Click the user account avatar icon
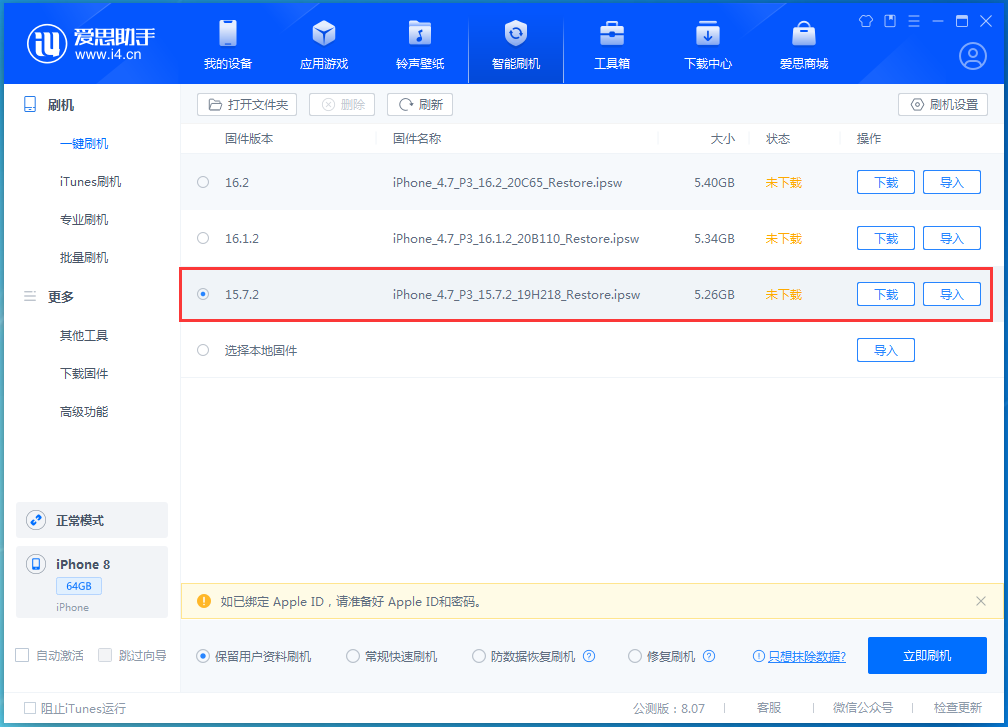 tap(973, 56)
